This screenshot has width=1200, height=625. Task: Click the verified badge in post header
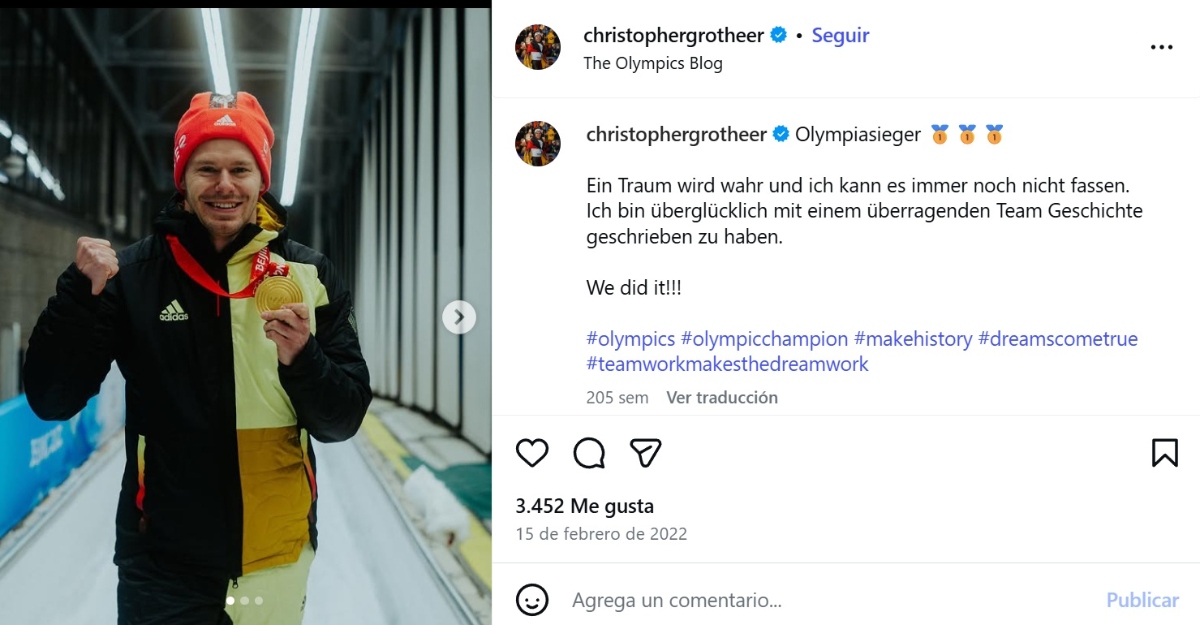click(x=779, y=35)
